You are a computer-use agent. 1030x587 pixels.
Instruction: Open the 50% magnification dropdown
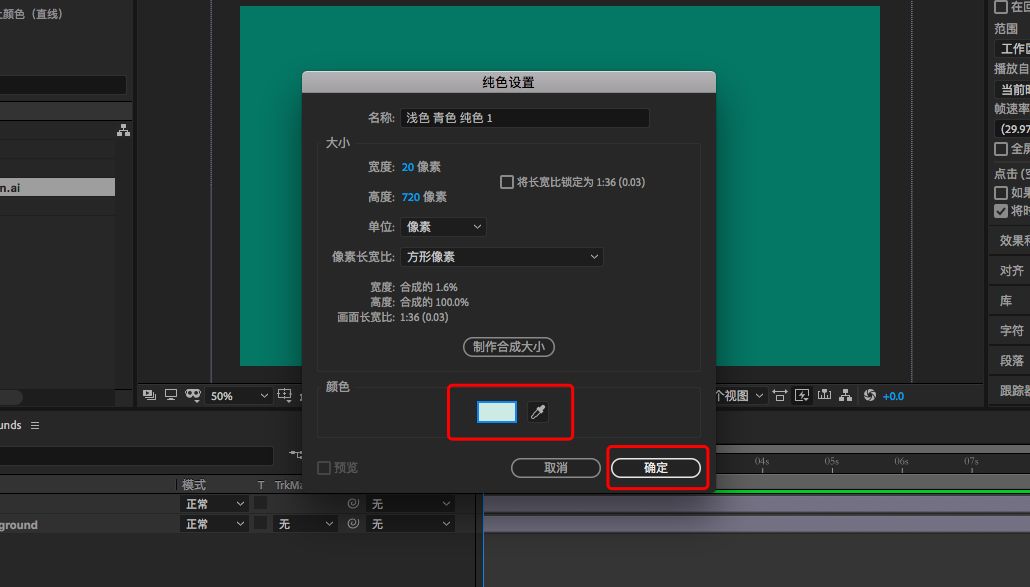(x=238, y=395)
